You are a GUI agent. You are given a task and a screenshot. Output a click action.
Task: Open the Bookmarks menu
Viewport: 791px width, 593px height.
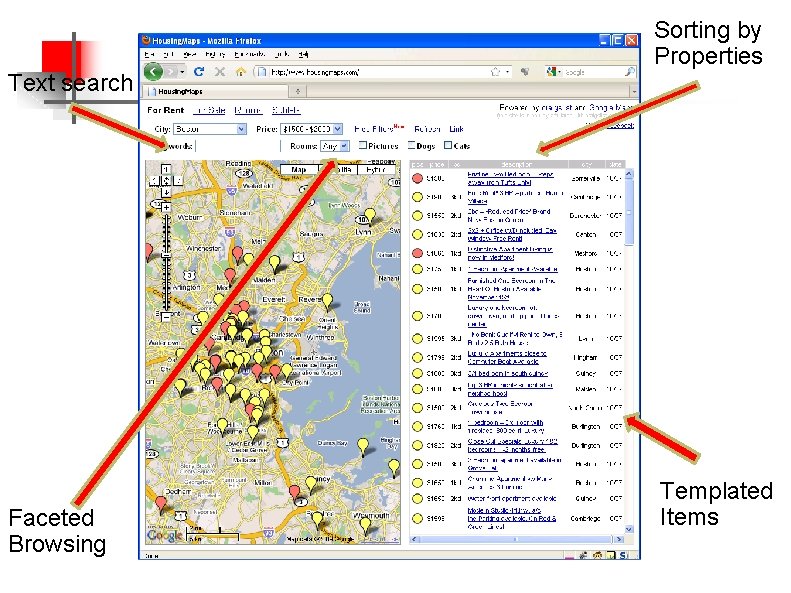(250, 54)
